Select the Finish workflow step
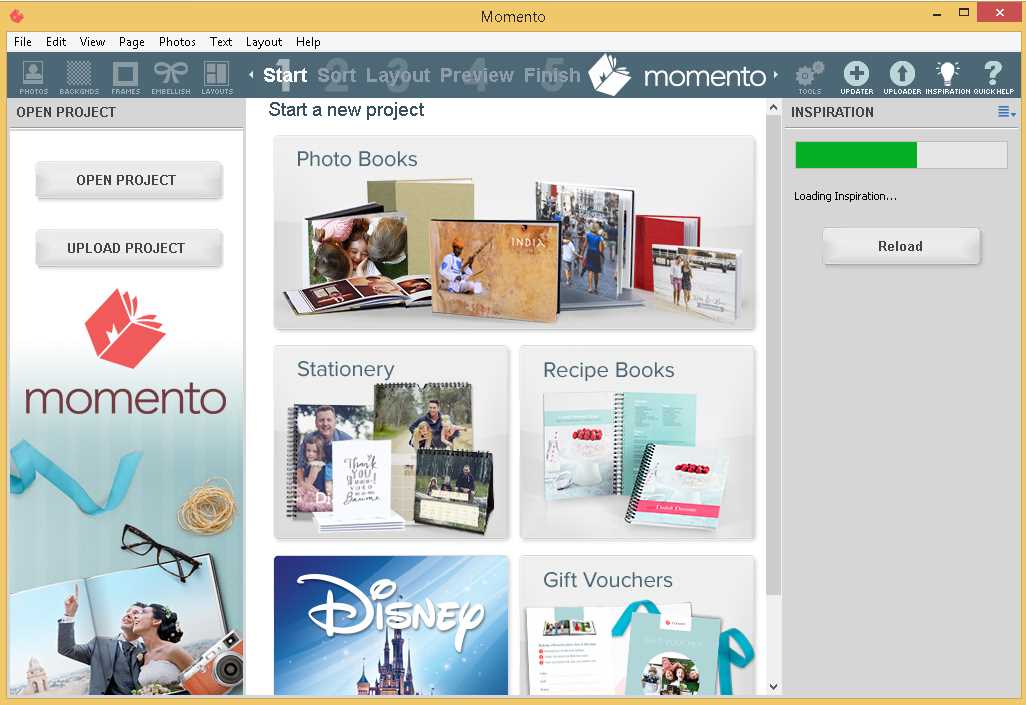Screen dimensions: 1026x705 click(x=552, y=75)
